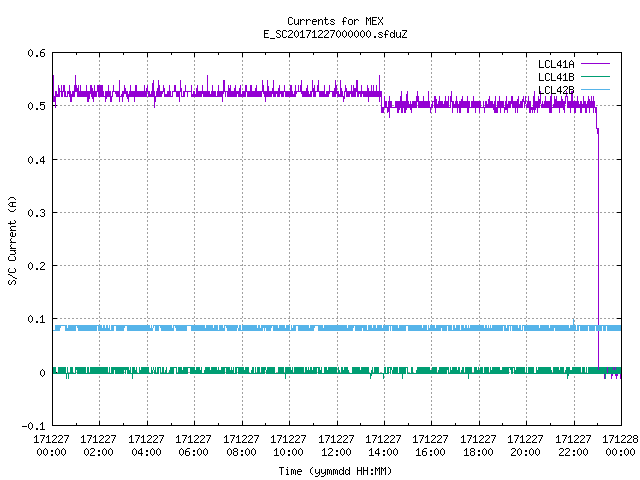Click the x-axis tick label '171227 22:00'
The width and height of the screenshot is (640, 480).
(573, 445)
